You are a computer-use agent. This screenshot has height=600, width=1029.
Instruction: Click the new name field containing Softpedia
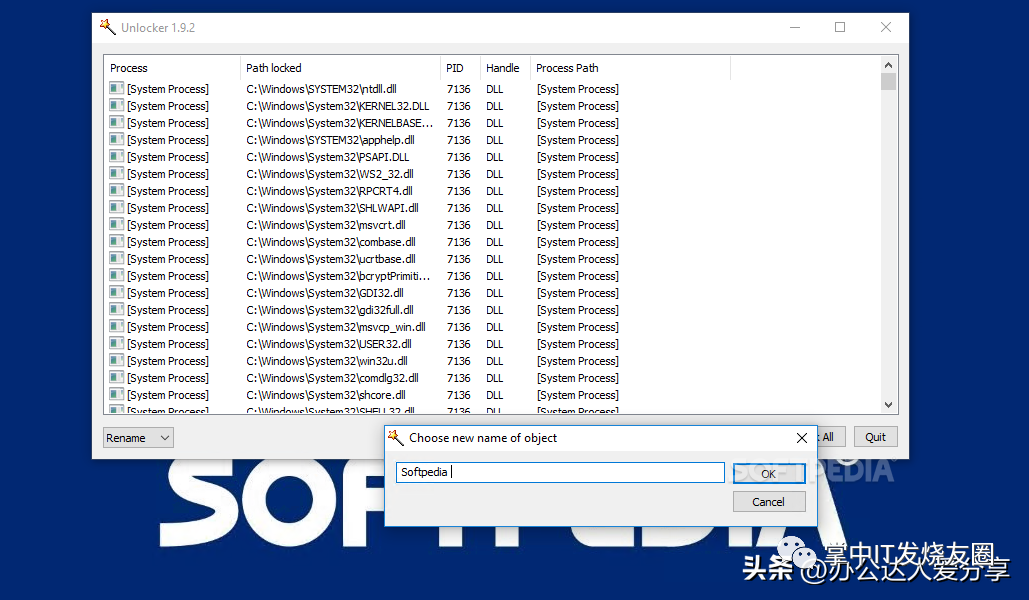560,473
